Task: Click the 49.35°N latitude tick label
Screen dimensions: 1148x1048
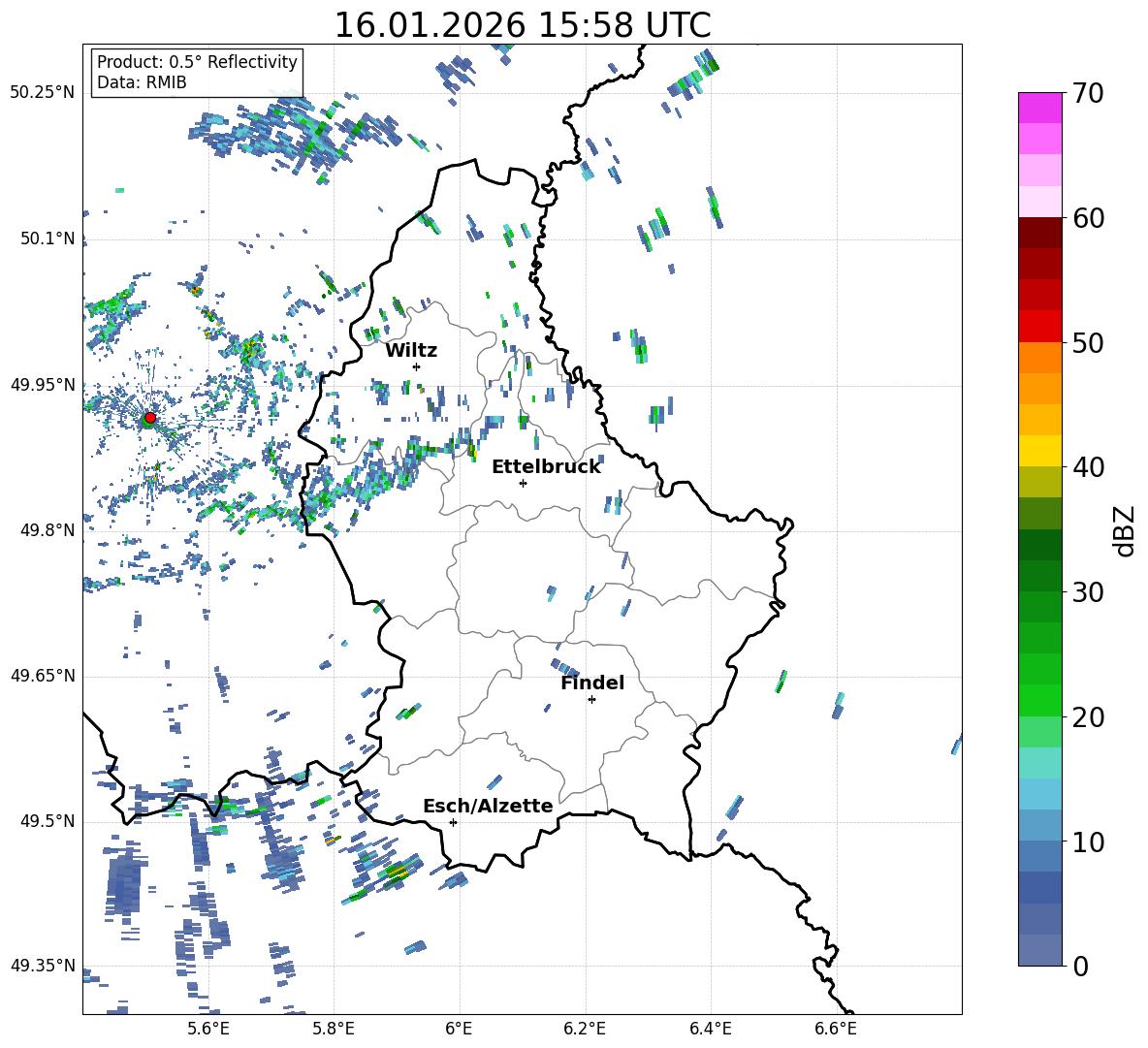Action: [x=43, y=966]
